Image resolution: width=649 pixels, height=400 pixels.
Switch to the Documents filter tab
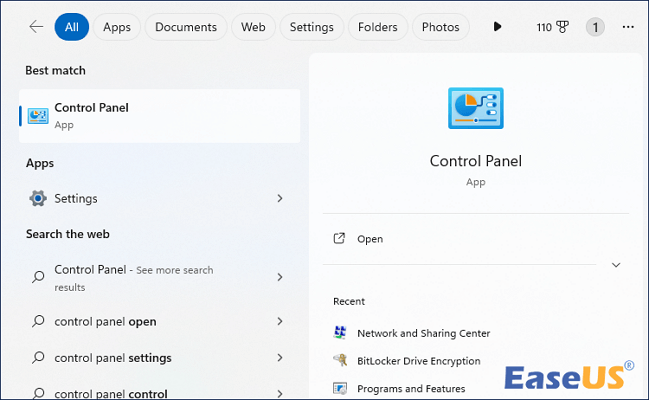coord(186,27)
